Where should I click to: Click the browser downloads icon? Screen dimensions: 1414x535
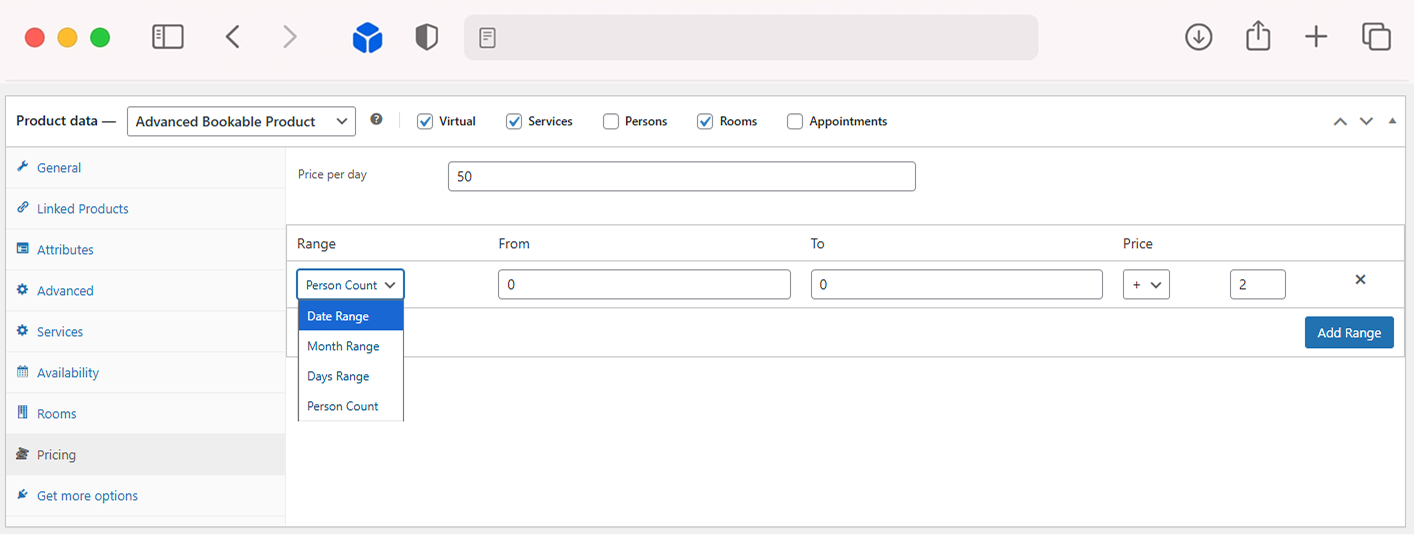(1198, 37)
